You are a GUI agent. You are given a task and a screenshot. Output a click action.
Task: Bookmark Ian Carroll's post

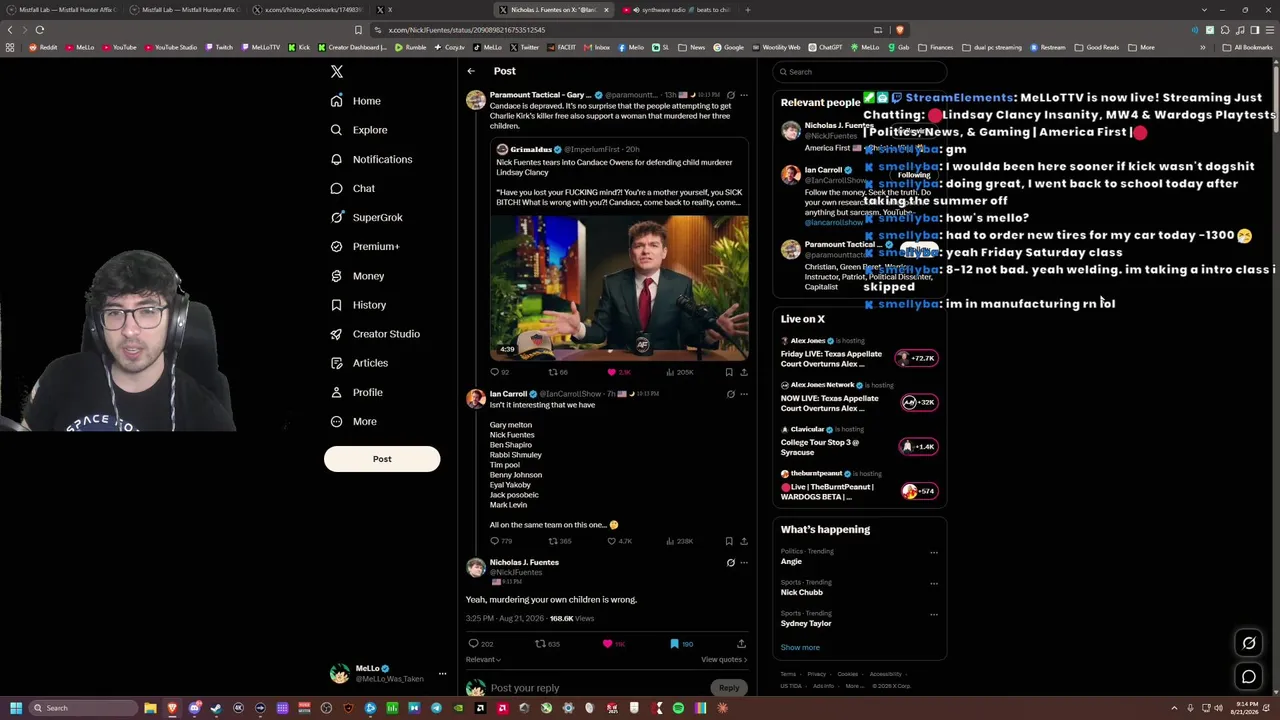[729, 541]
